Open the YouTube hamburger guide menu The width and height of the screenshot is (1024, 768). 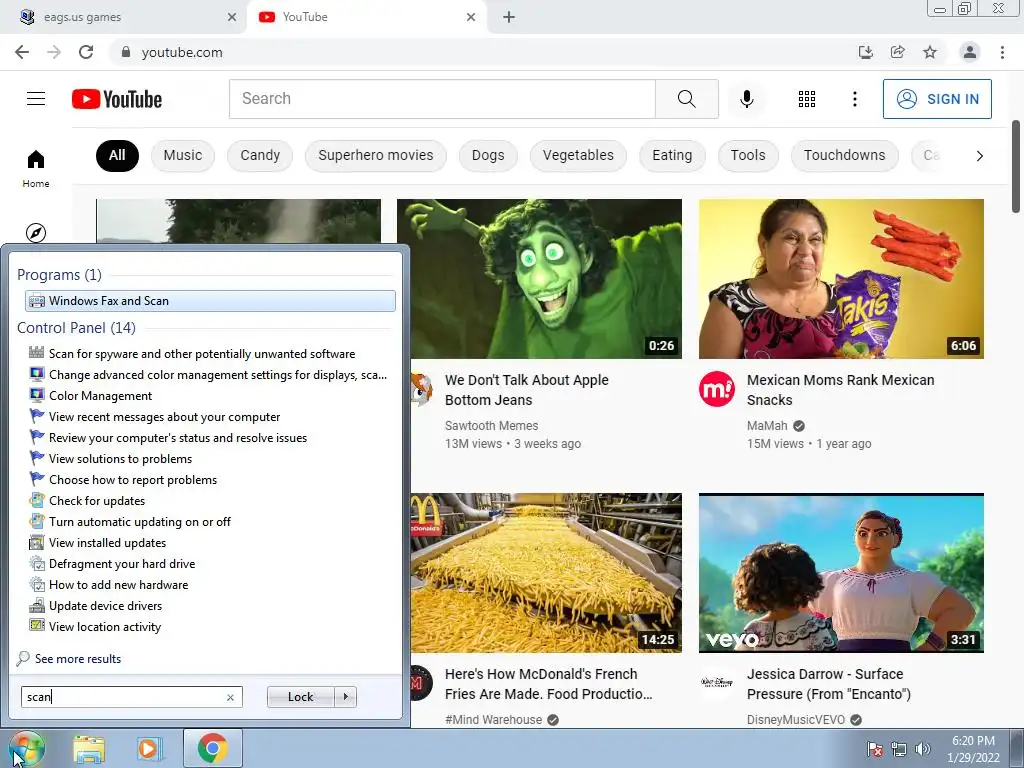[x=36, y=99]
